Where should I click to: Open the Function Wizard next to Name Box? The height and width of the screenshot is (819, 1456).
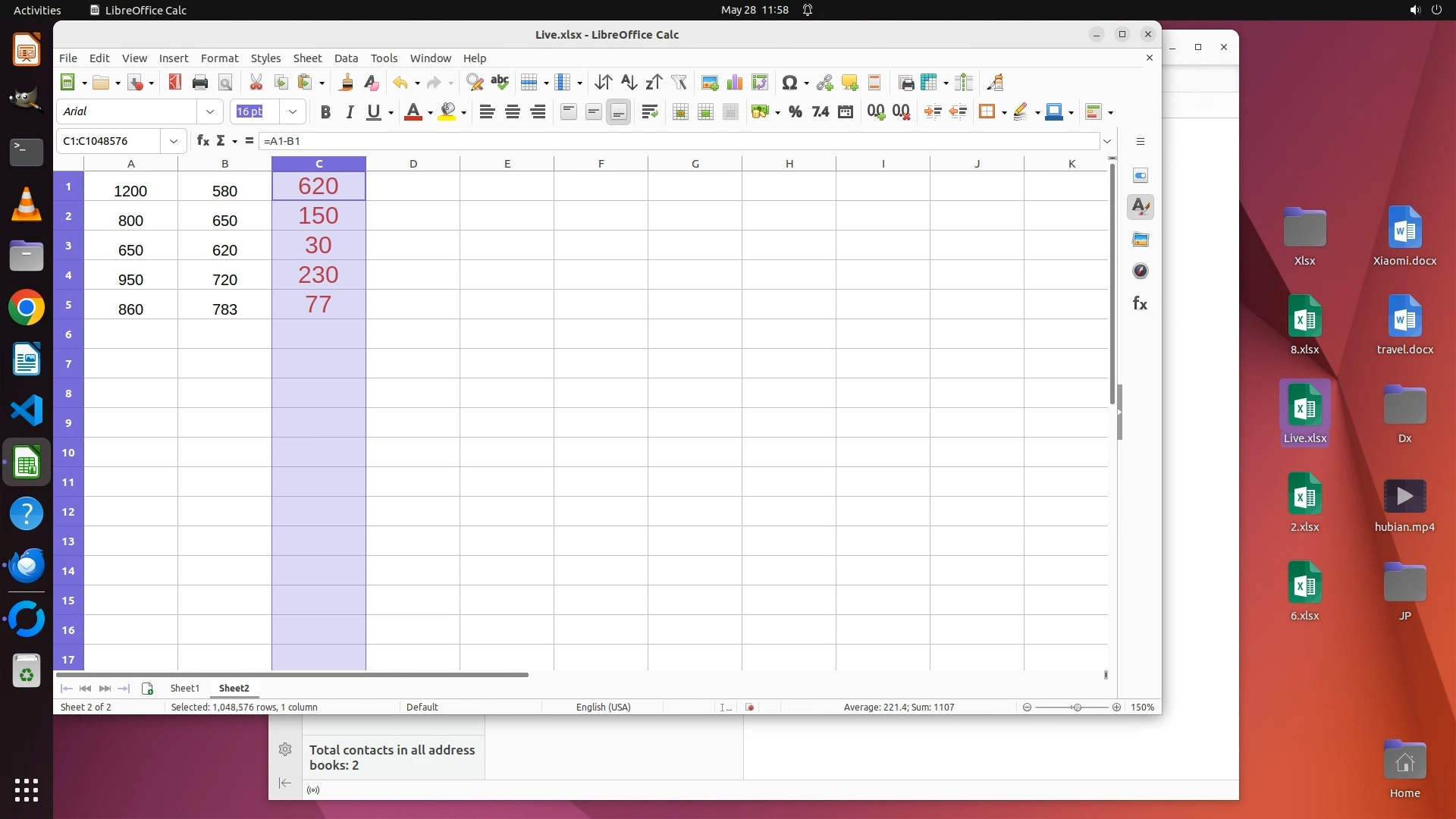[x=202, y=141]
